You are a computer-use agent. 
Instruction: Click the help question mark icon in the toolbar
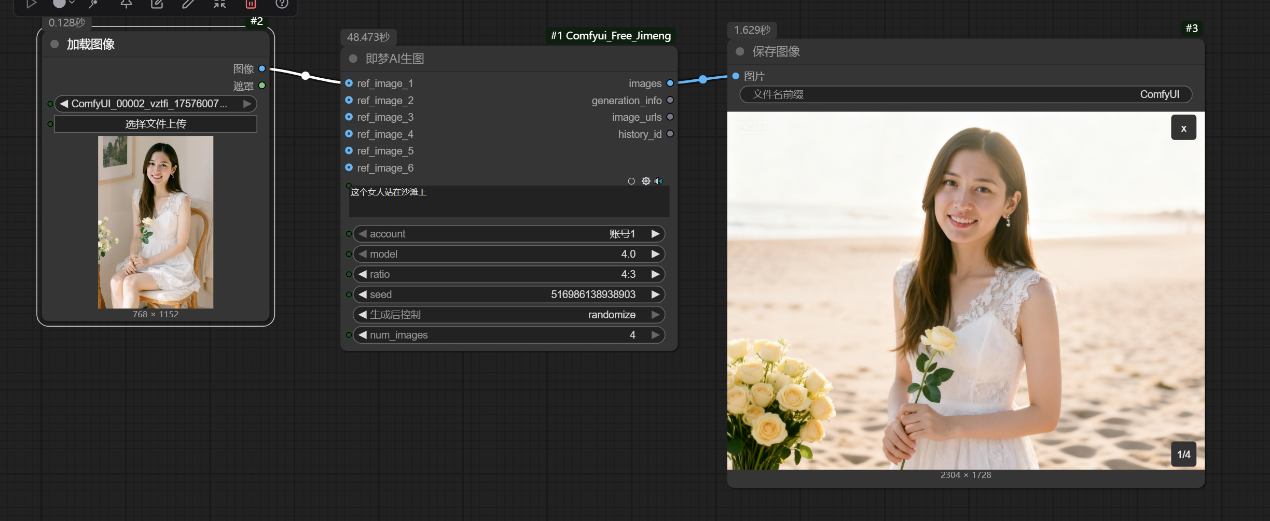pyautogui.click(x=282, y=4)
